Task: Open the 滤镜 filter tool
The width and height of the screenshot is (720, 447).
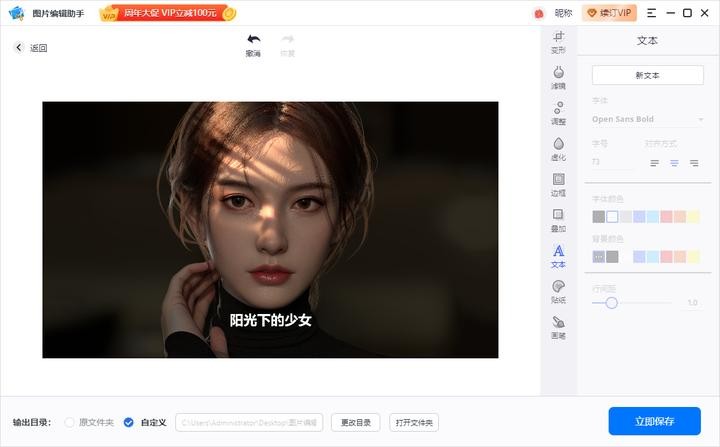Action: 558,77
